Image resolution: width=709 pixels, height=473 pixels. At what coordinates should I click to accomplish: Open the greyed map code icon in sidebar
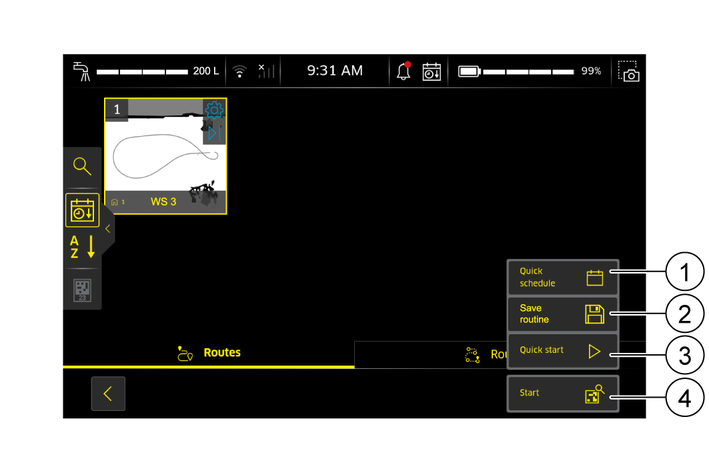(x=82, y=290)
